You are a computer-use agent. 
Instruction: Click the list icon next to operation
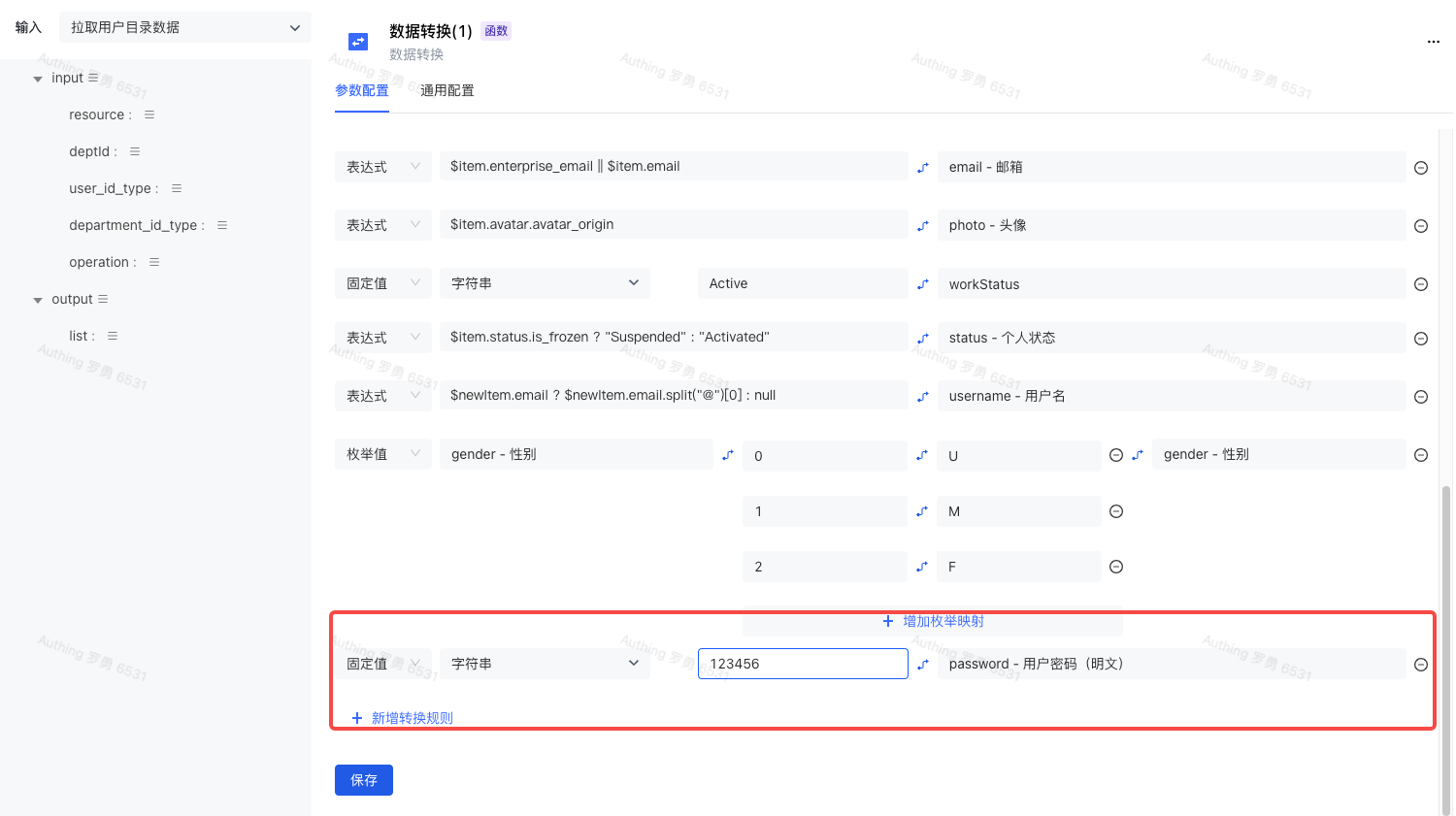pos(154,262)
